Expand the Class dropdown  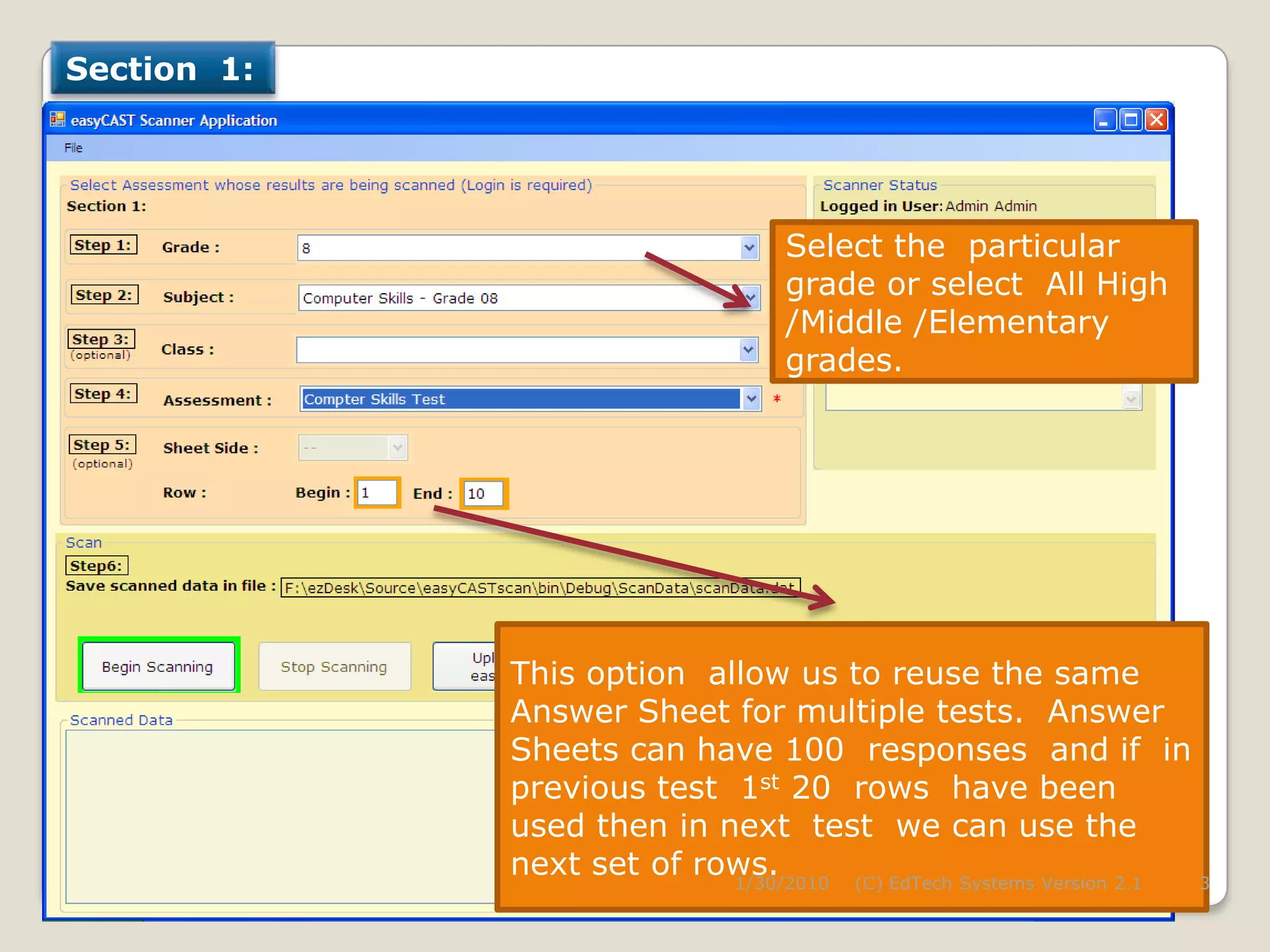(748, 350)
